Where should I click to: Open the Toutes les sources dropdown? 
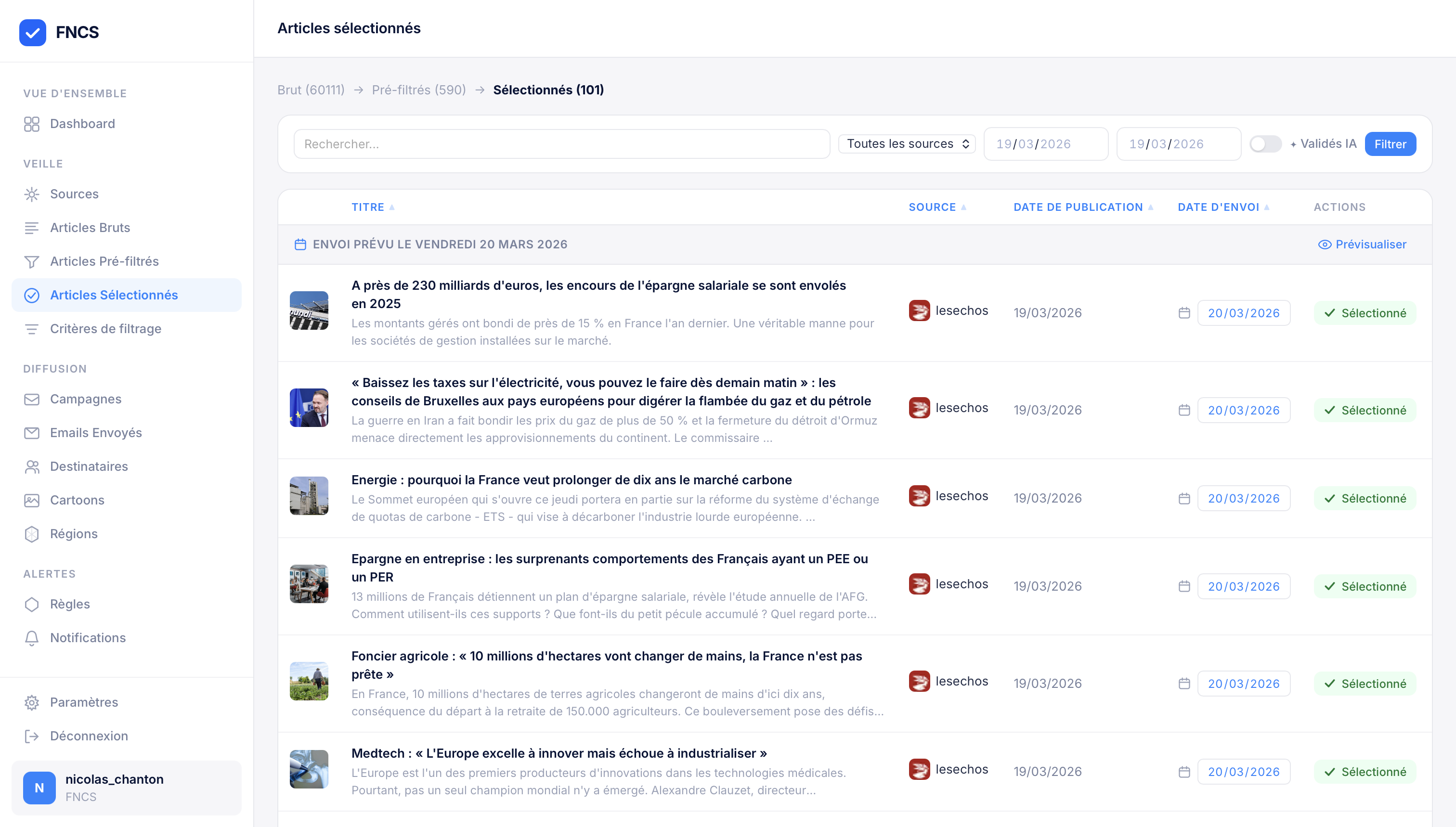(x=906, y=144)
